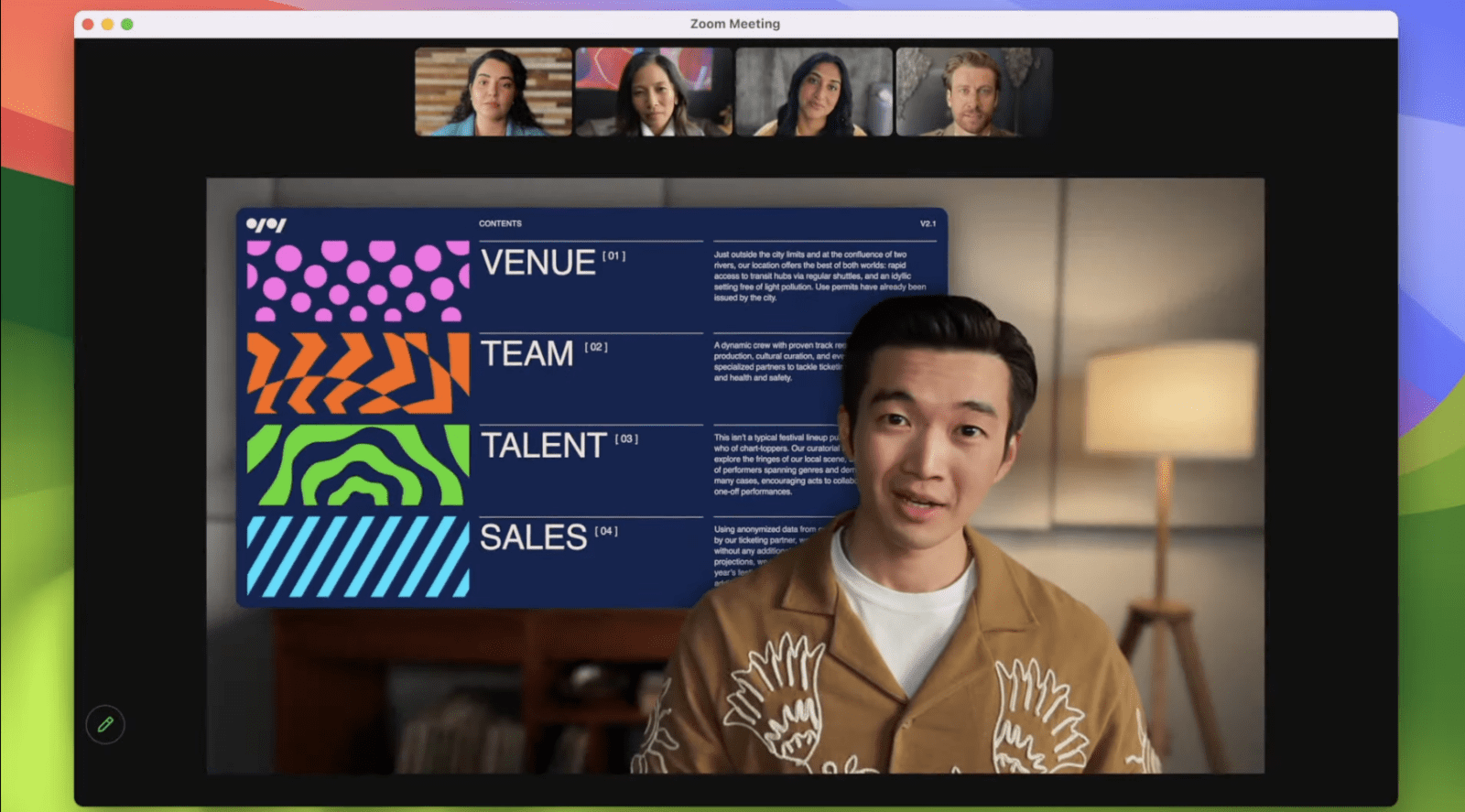The height and width of the screenshot is (812, 1465).
Task: Click the TEAM heading on the slide
Action: (527, 353)
